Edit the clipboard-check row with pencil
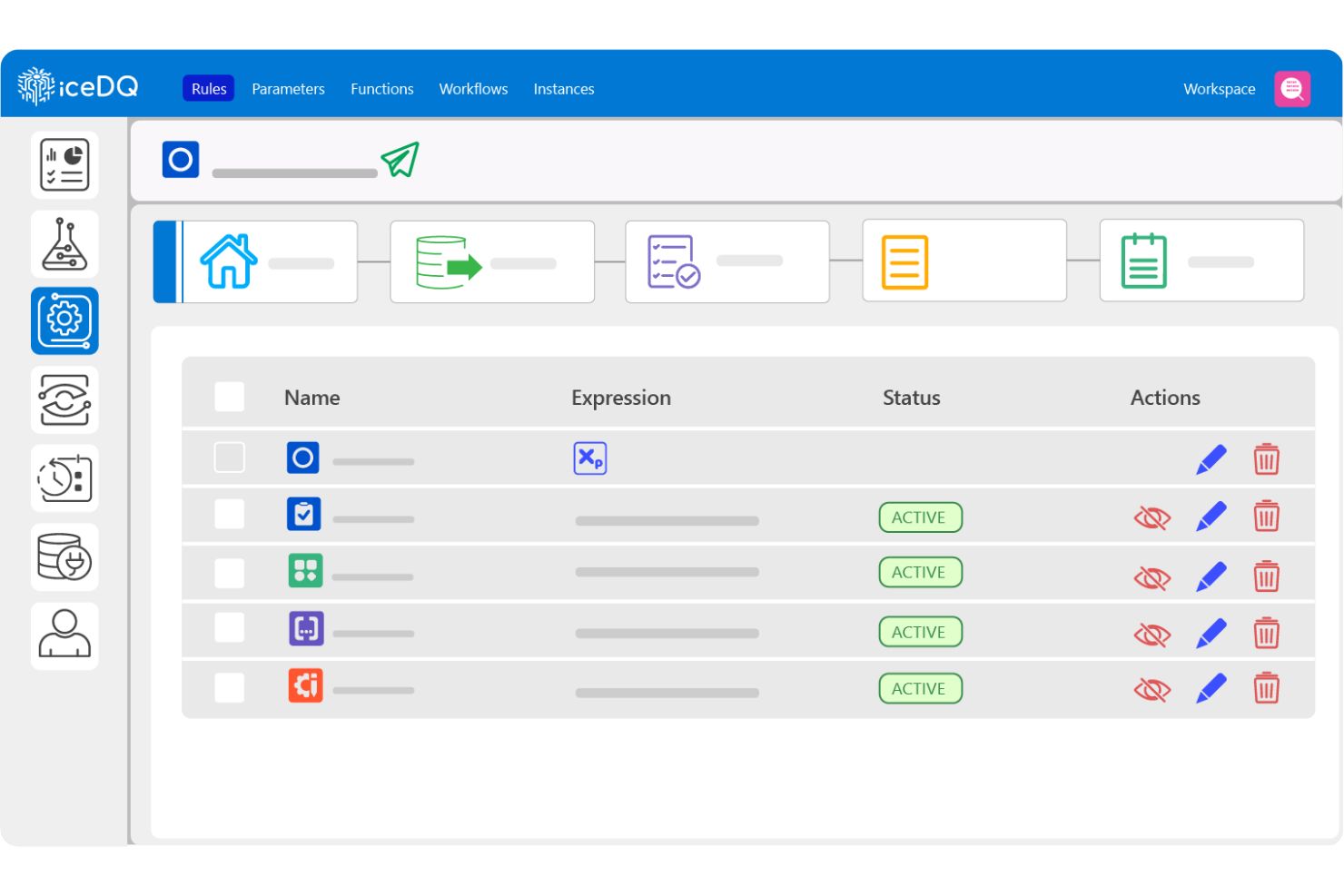This screenshot has width=1344, height=896. pos(1211,517)
